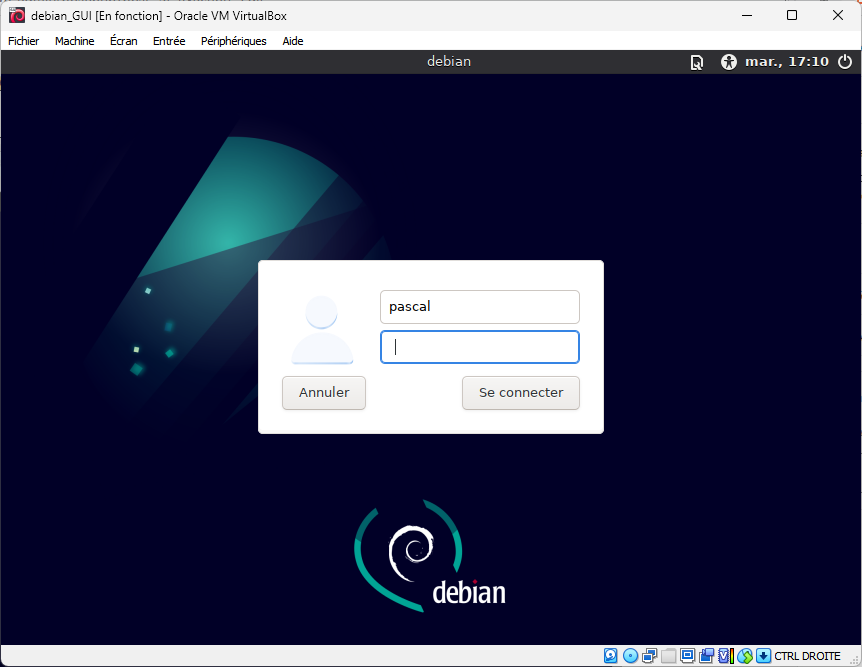
Task: Maximize the VirtualBox window
Action: [x=792, y=15]
